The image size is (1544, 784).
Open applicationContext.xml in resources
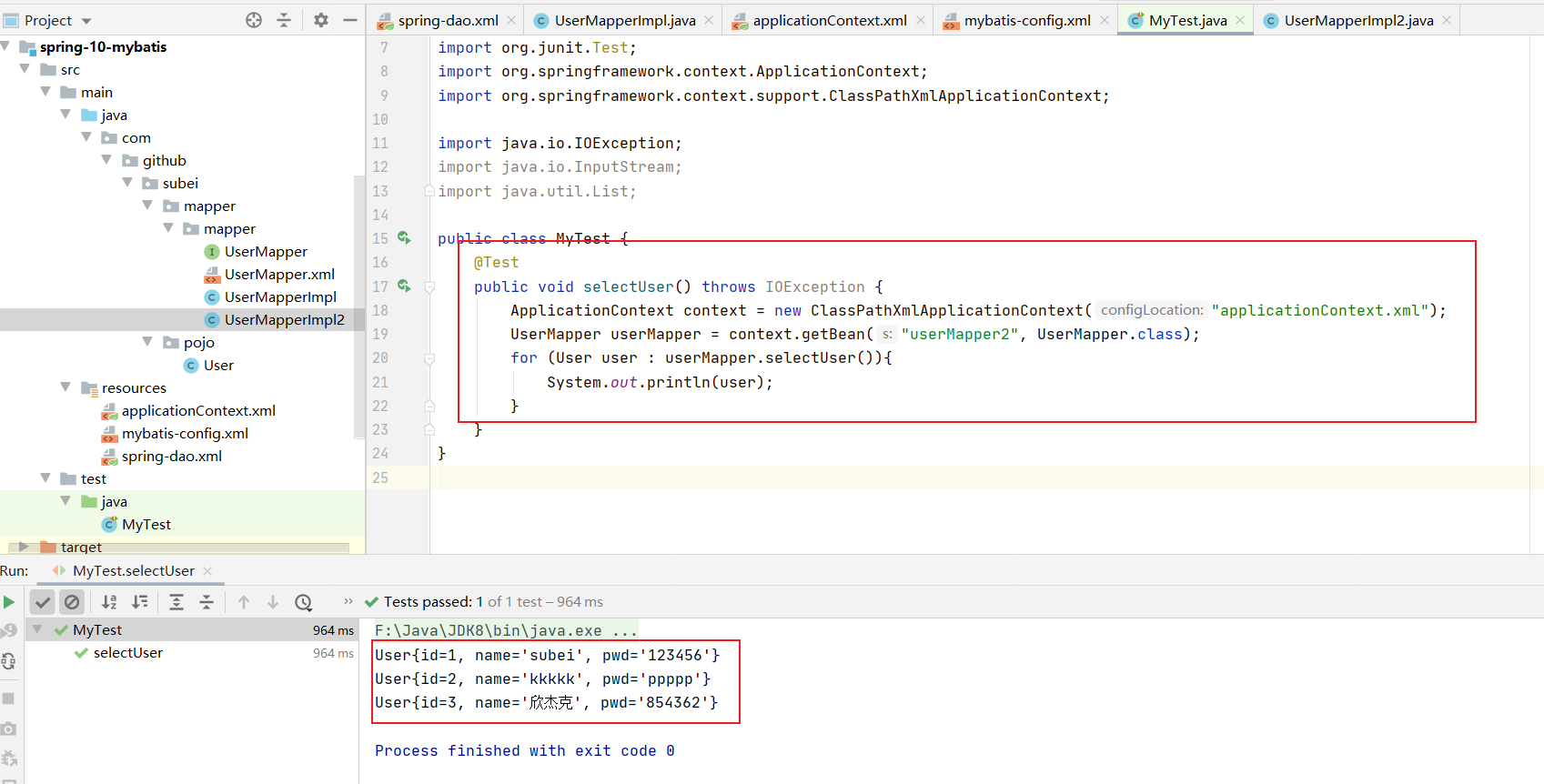tap(188, 410)
